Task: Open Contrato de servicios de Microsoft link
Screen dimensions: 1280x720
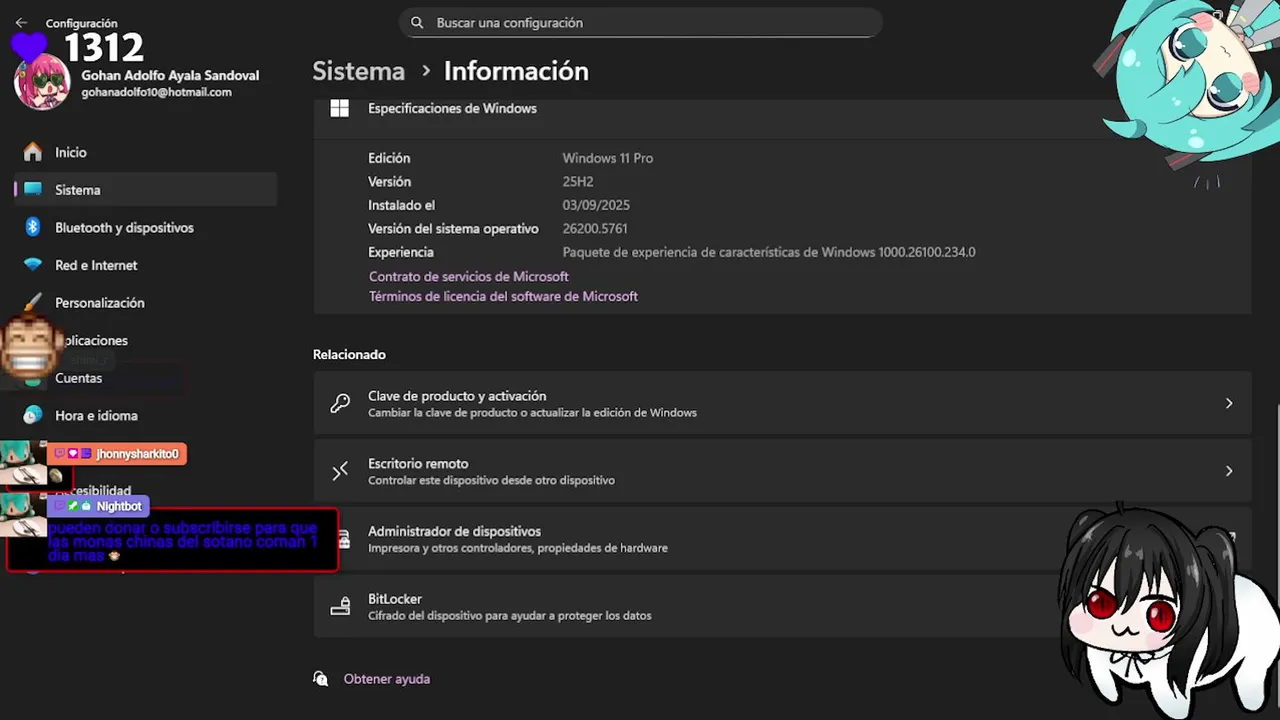Action: click(x=468, y=277)
